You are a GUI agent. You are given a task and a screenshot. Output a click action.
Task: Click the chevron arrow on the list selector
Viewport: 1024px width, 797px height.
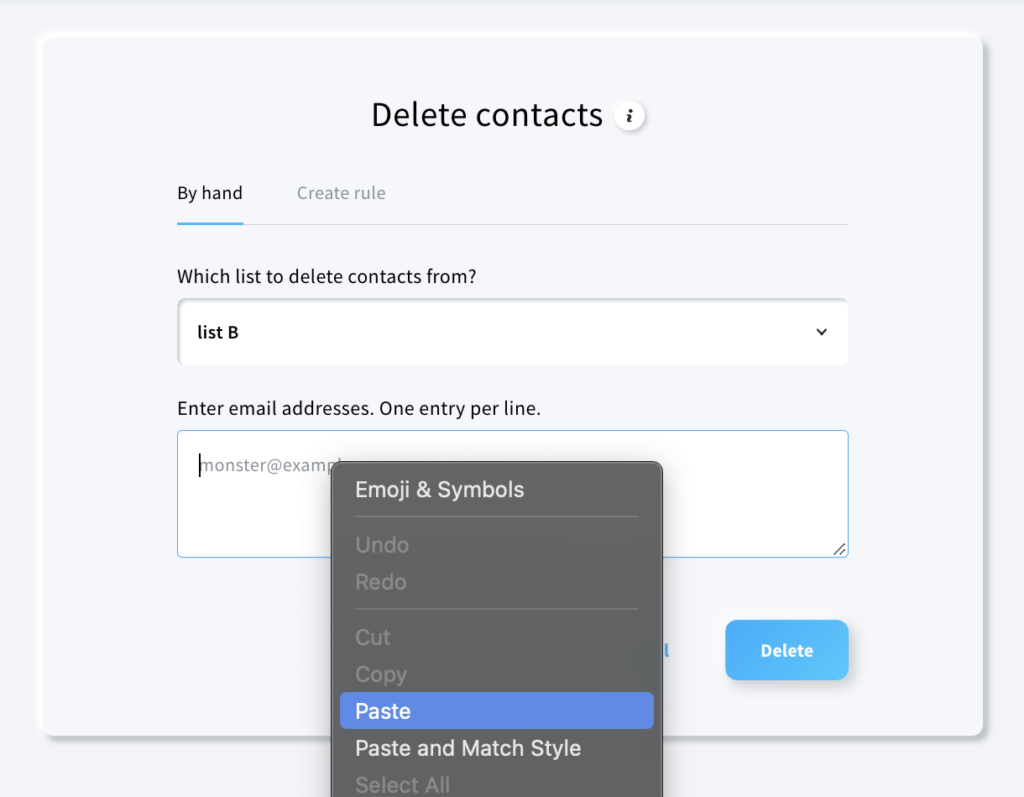point(820,332)
